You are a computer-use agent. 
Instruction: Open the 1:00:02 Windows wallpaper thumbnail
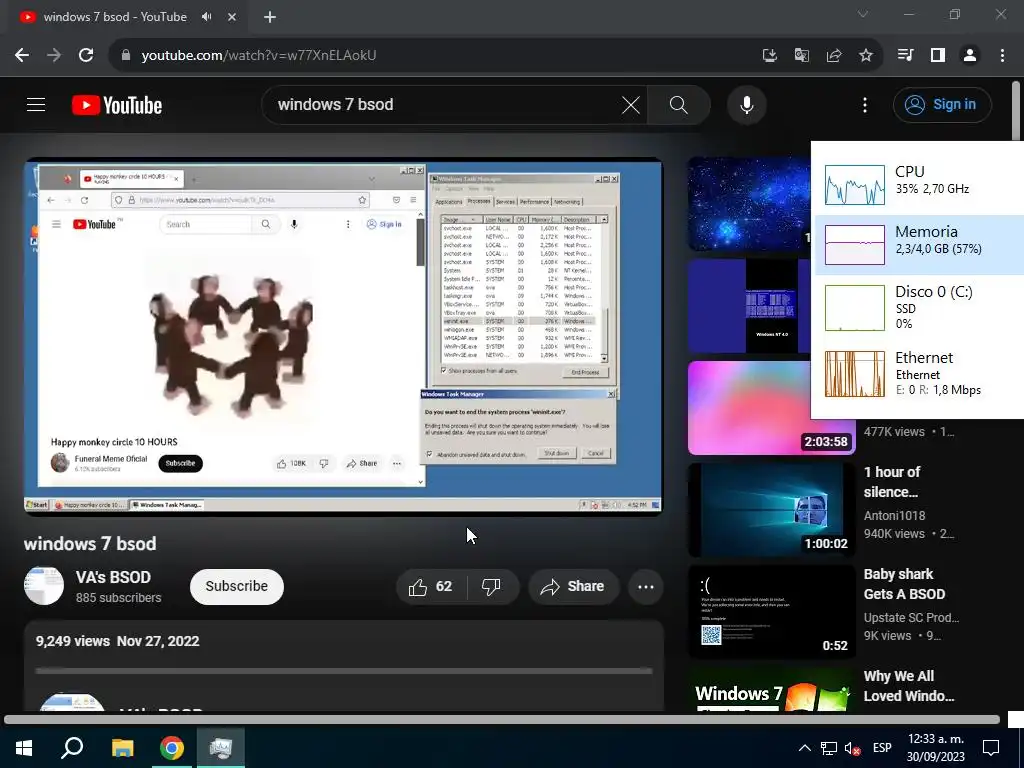(x=771, y=509)
